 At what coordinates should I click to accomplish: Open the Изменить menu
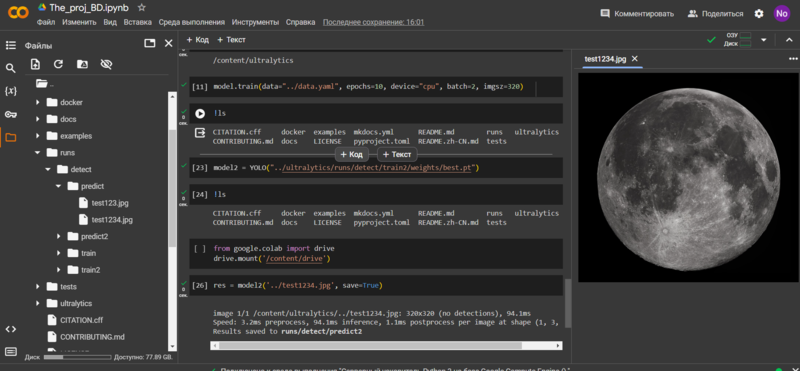(79, 22)
